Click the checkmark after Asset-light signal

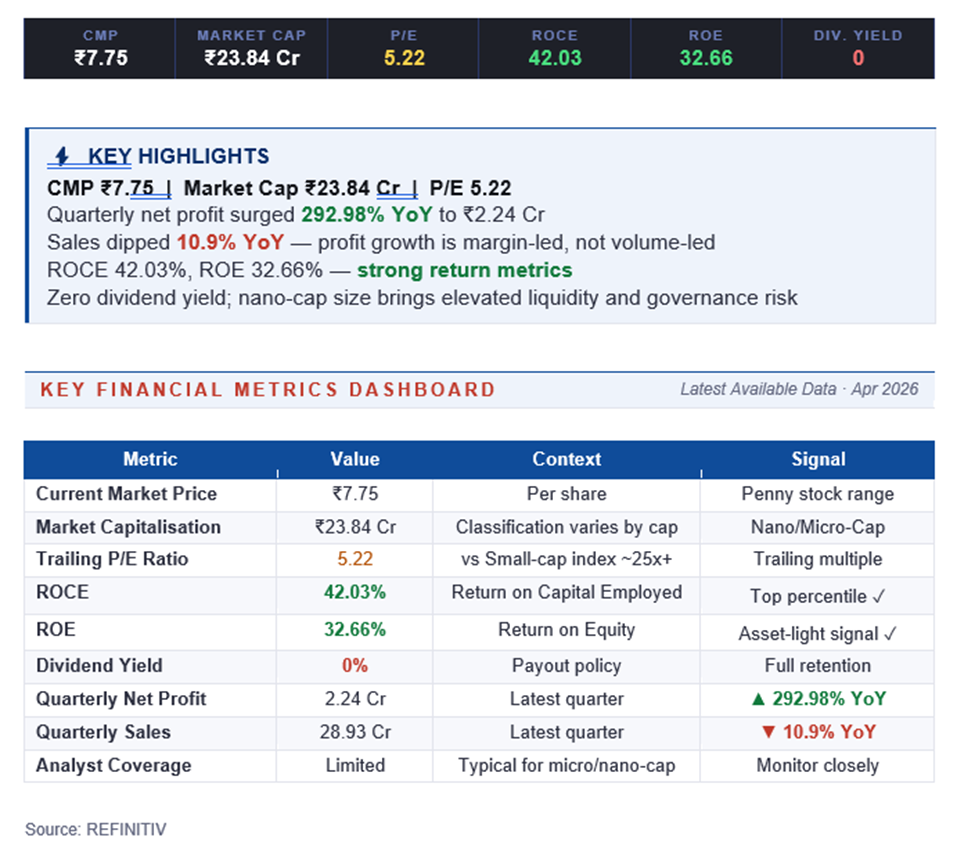coord(891,633)
